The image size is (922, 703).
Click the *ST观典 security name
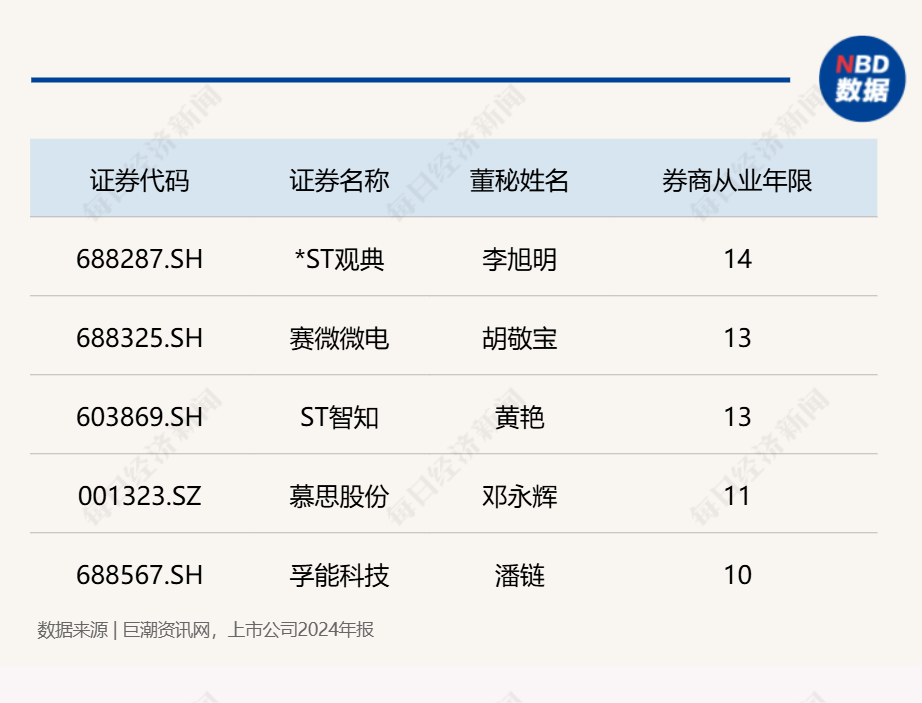tap(339, 259)
